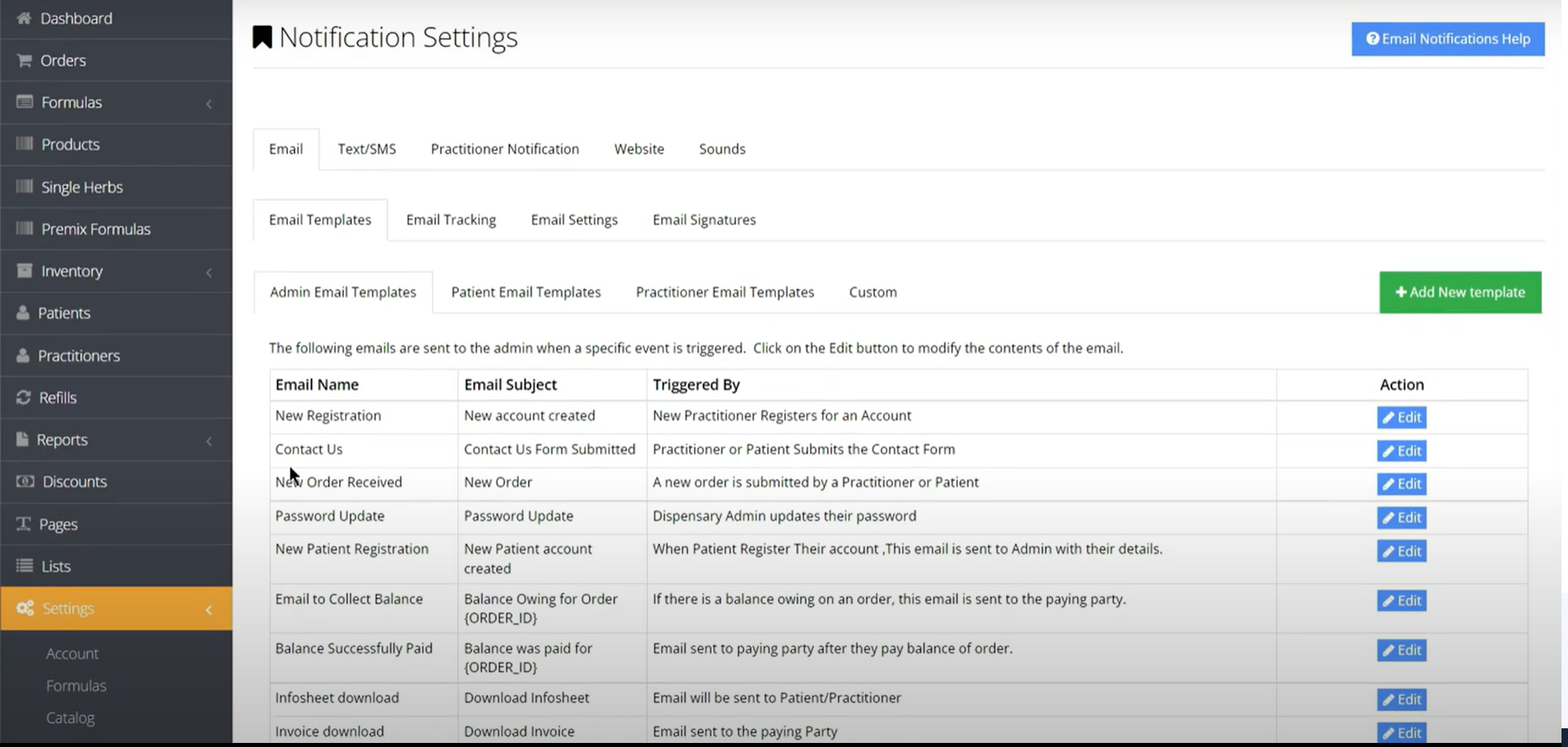This screenshot has width=1568, height=747.
Task: Click the Discounts money icon
Action: coord(25,481)
